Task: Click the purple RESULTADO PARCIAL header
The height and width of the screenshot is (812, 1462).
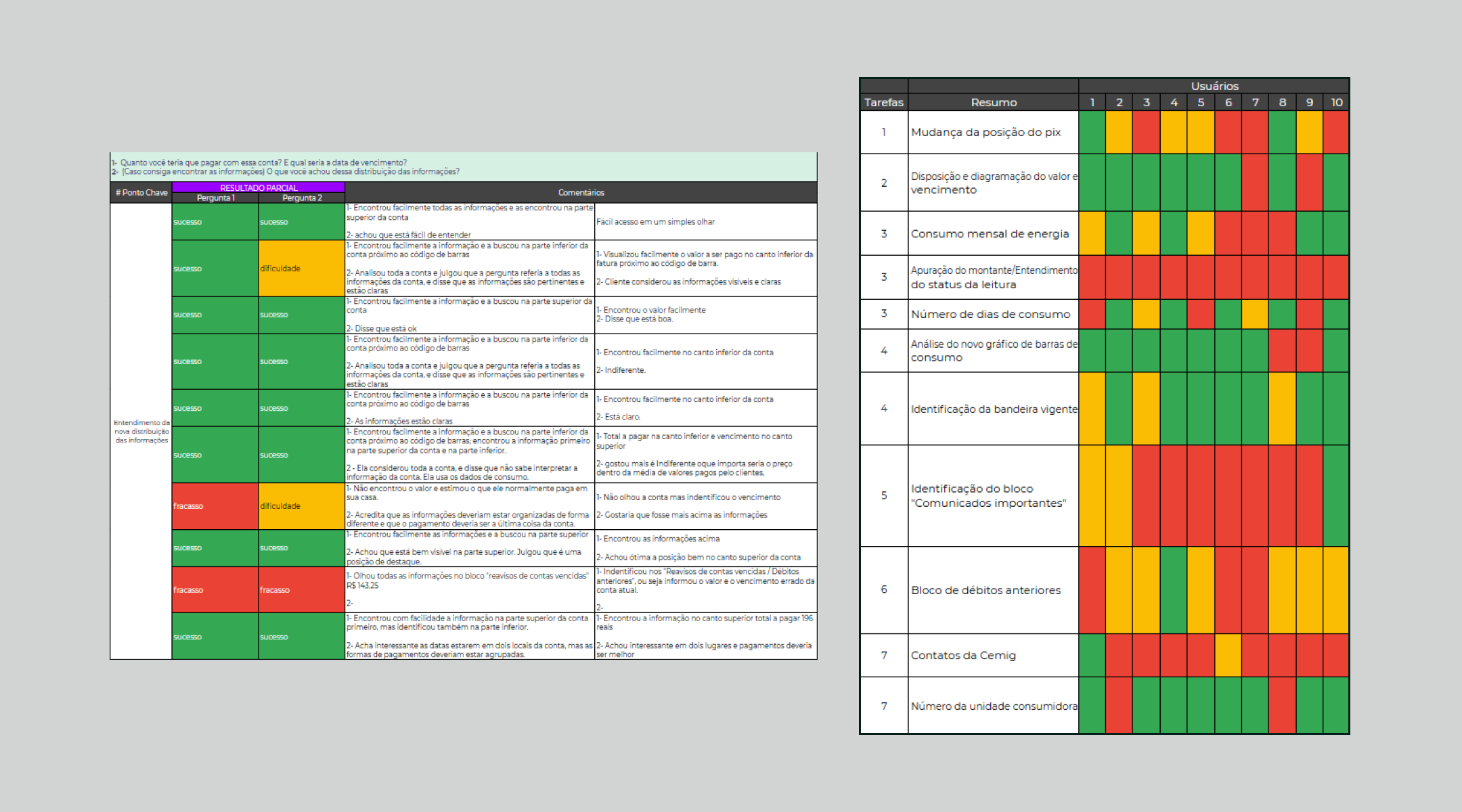Action: click(259, 187)
